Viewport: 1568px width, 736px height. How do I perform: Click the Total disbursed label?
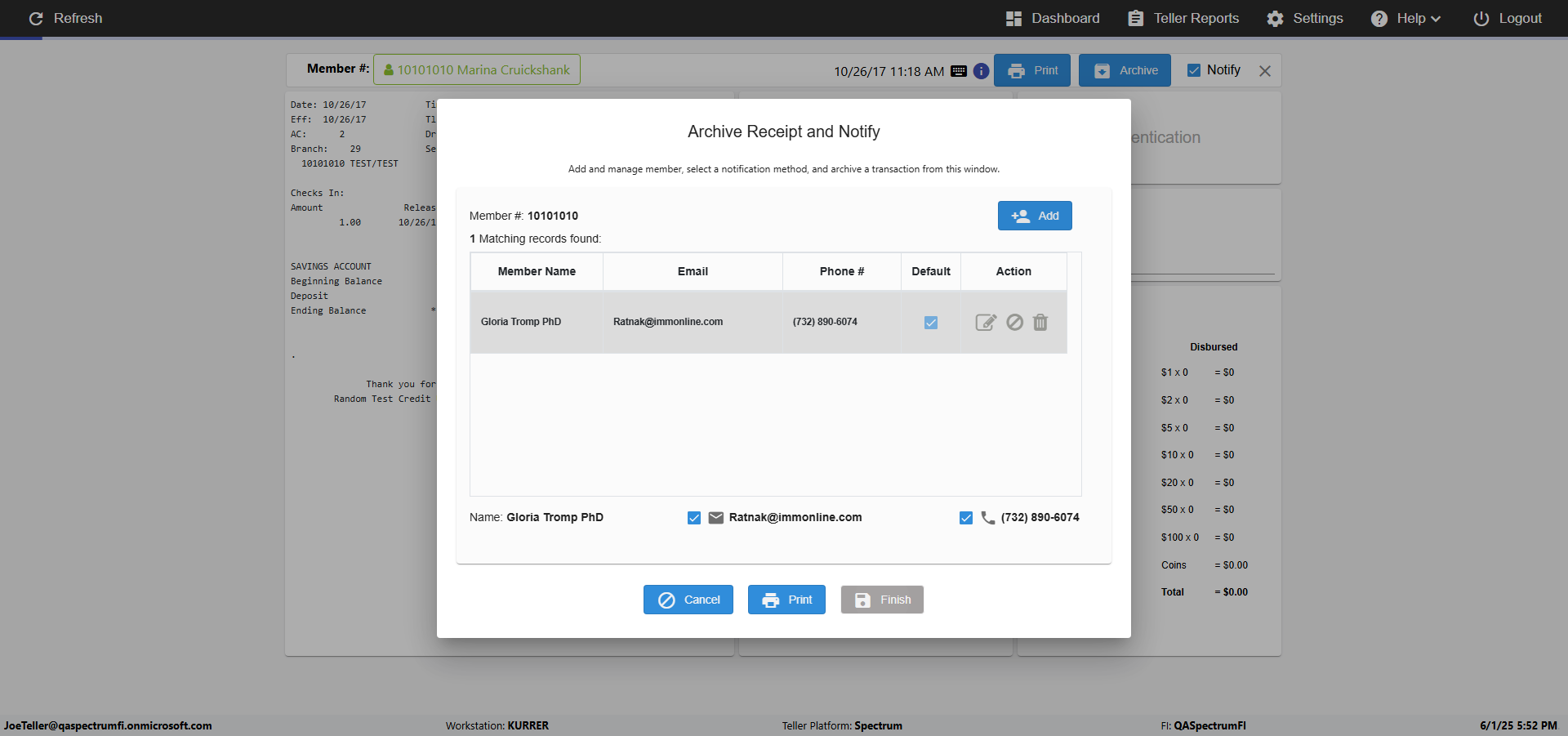[x=1173, y=592]
